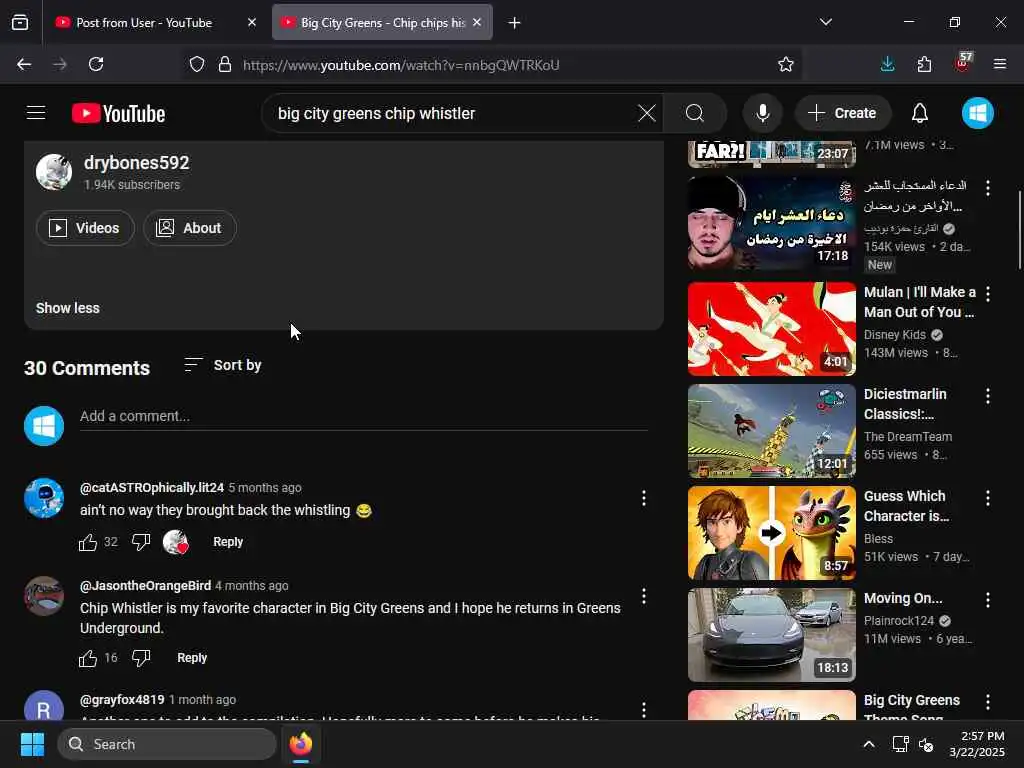Bookmark this page with star icon
The height and width of the screenshot is (768, 1024).
786,65
